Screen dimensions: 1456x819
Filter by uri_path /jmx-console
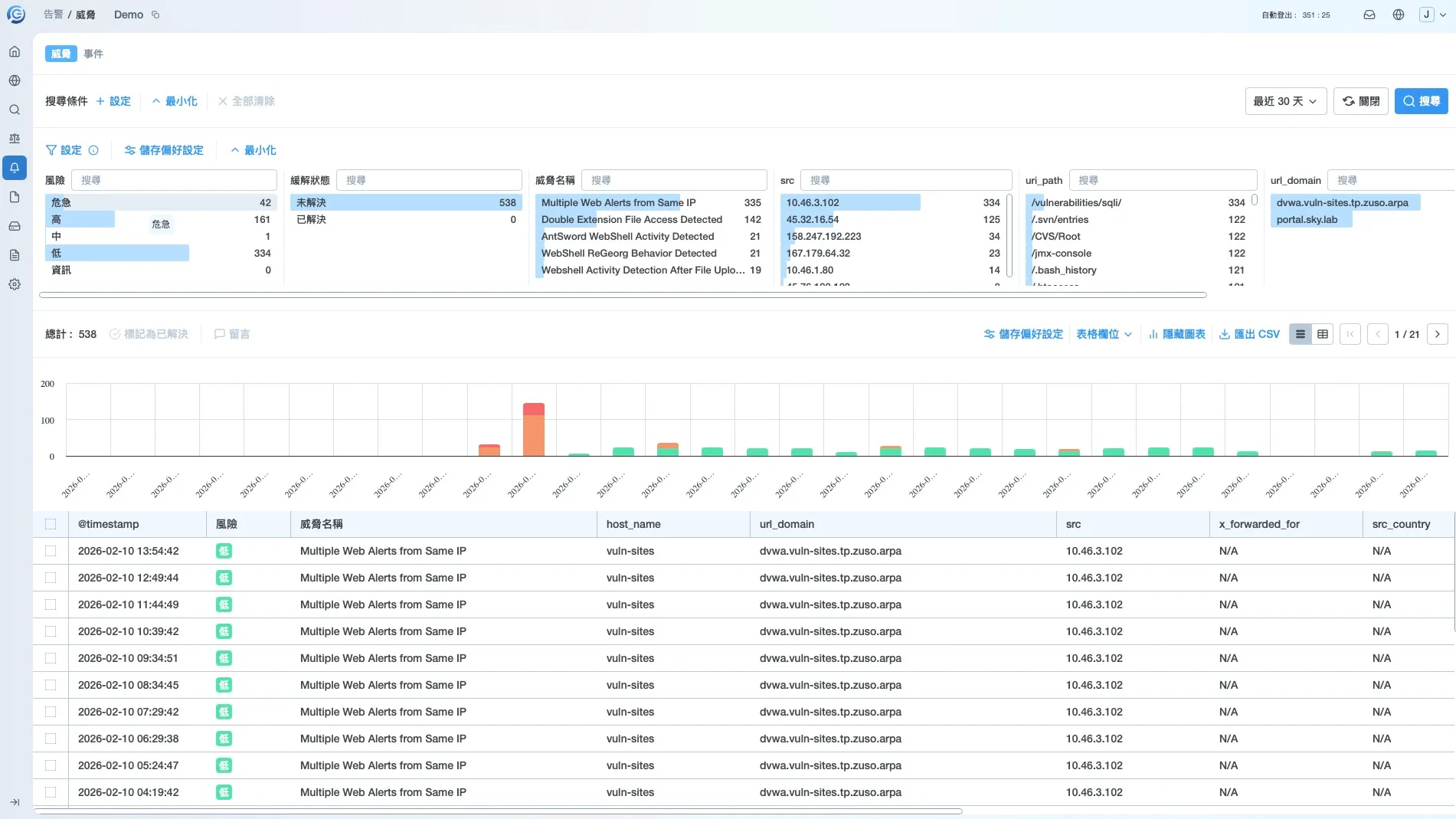tap(1137, 253)
